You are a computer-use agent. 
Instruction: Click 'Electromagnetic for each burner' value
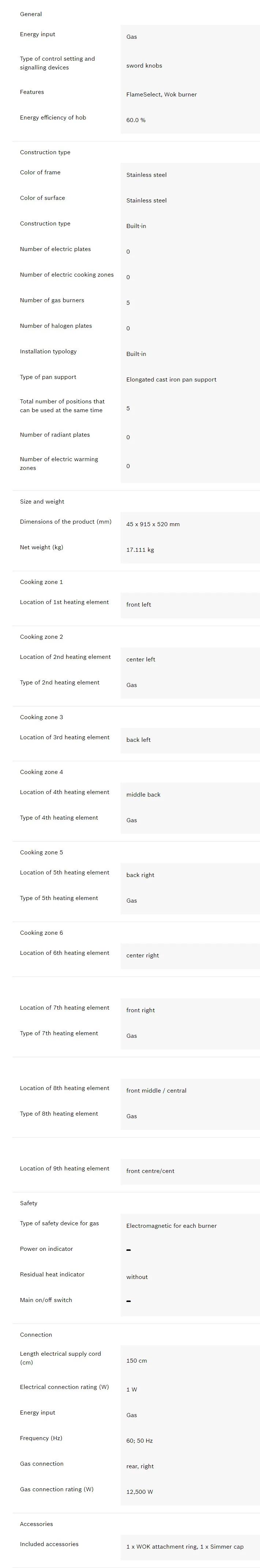pos(171,1226)
